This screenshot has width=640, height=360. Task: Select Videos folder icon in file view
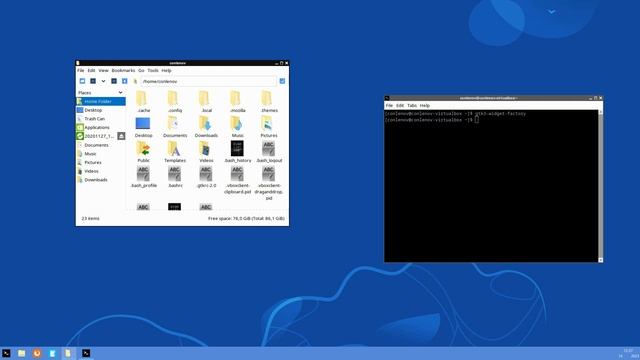[x=205, y=149]
